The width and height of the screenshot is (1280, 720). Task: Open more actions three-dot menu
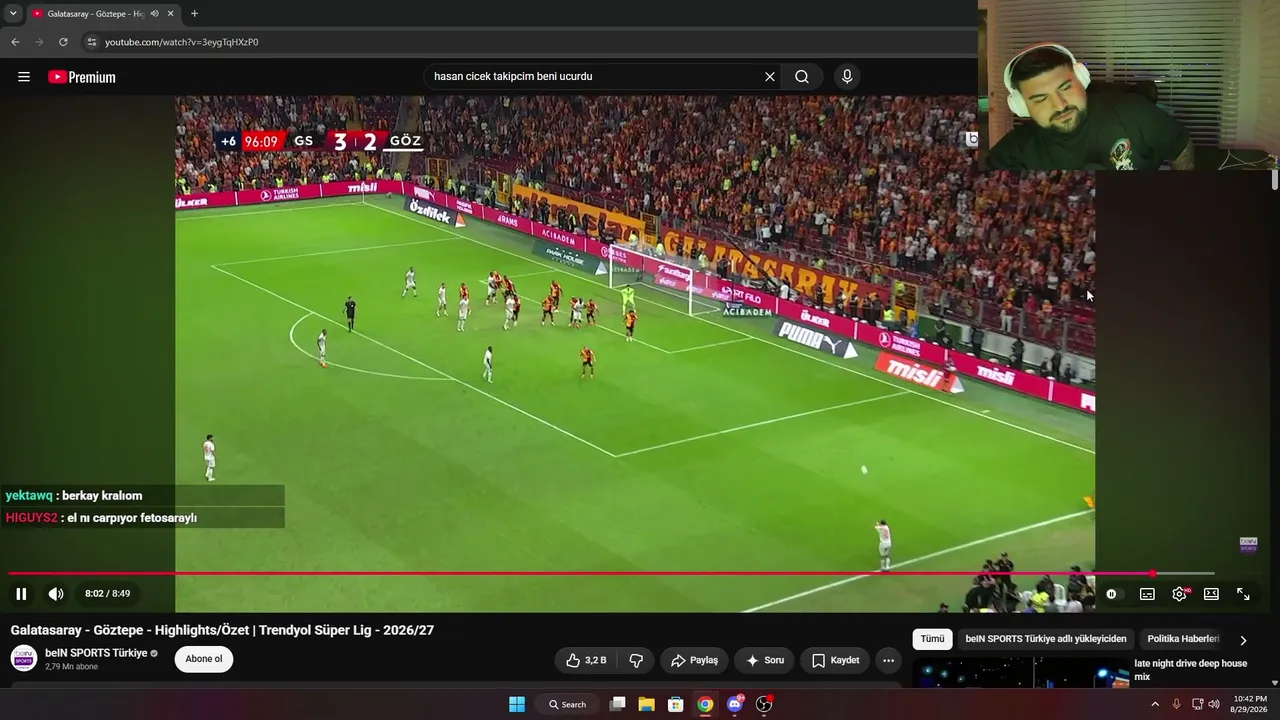click(888, 660)
